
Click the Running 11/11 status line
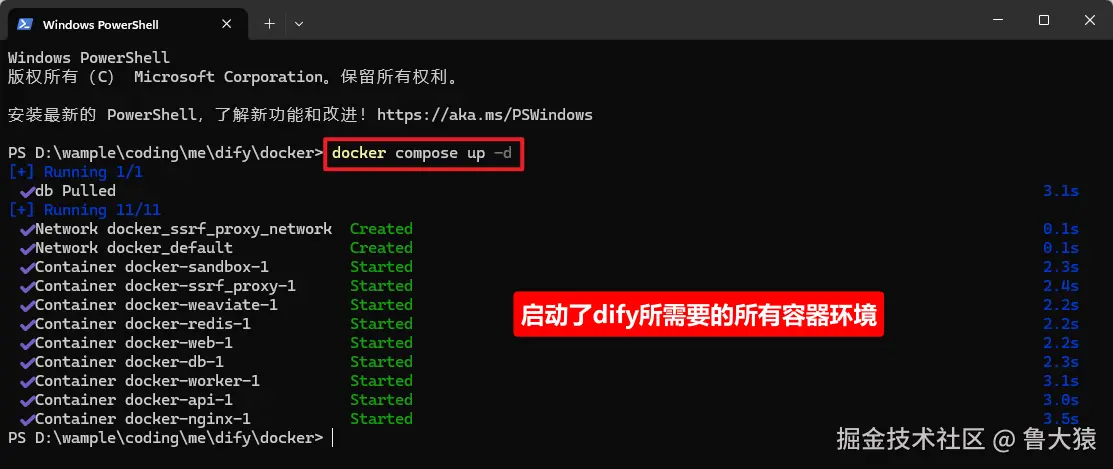click(84, 210)
